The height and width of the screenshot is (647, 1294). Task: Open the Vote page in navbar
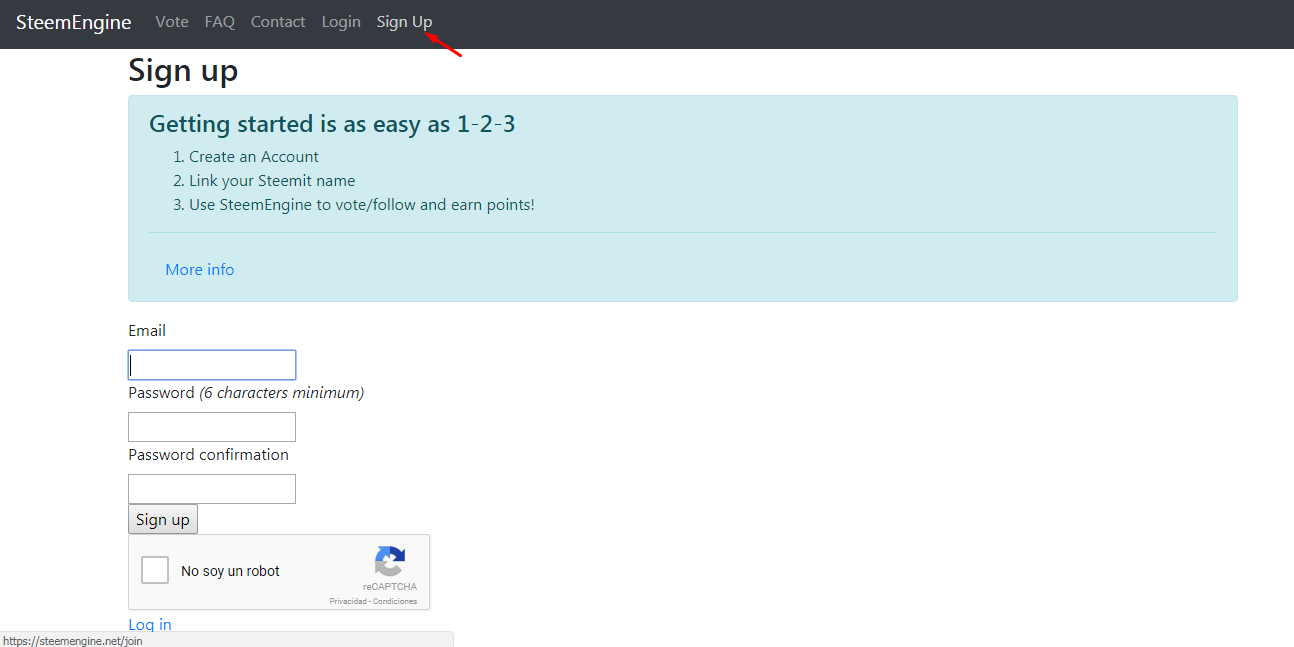coord(172,22)
